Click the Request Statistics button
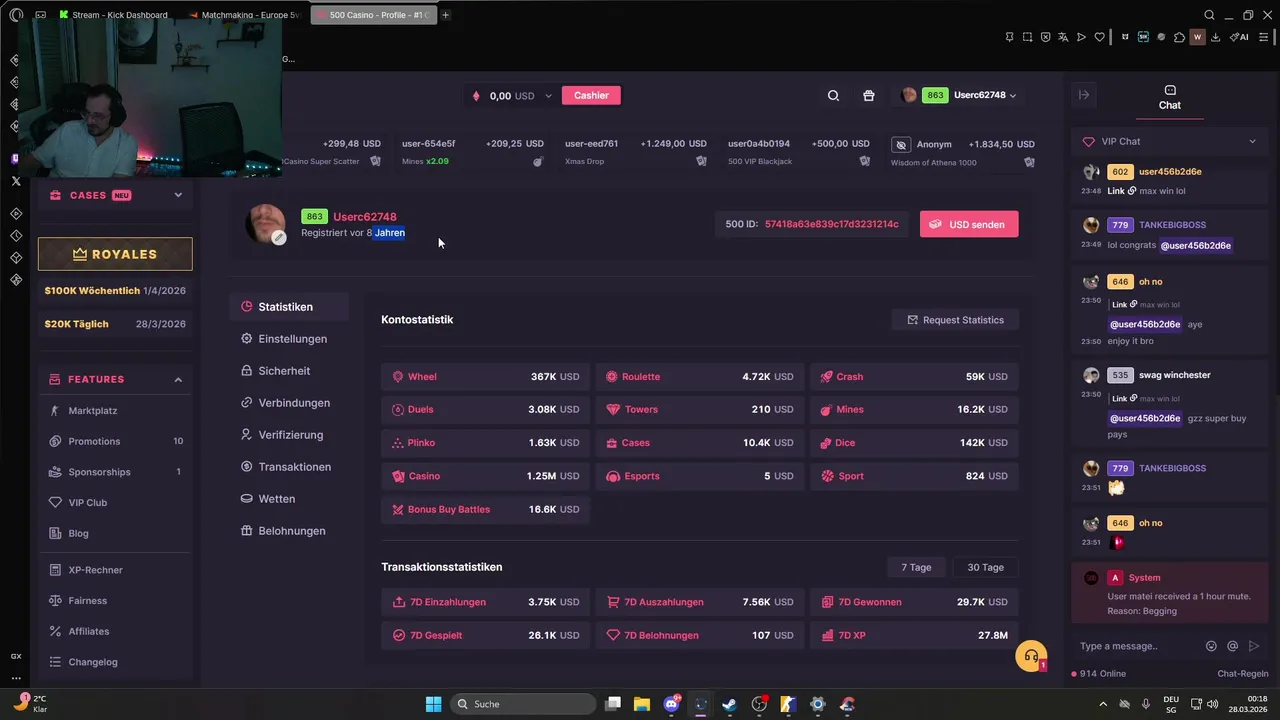This screenshot has width=1280, height=720. coord(955,320)
